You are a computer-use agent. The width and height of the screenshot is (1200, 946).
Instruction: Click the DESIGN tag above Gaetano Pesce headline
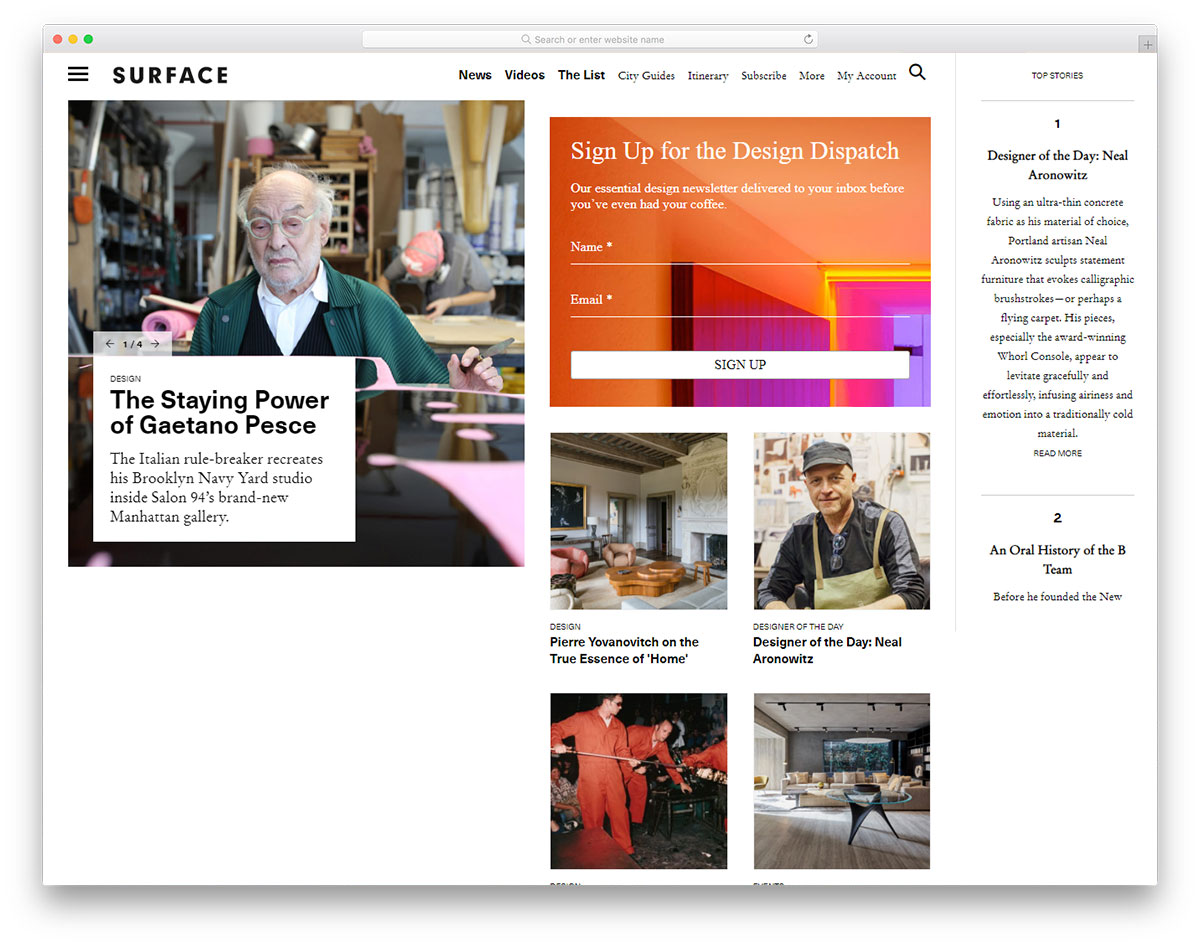pos(126,379)
